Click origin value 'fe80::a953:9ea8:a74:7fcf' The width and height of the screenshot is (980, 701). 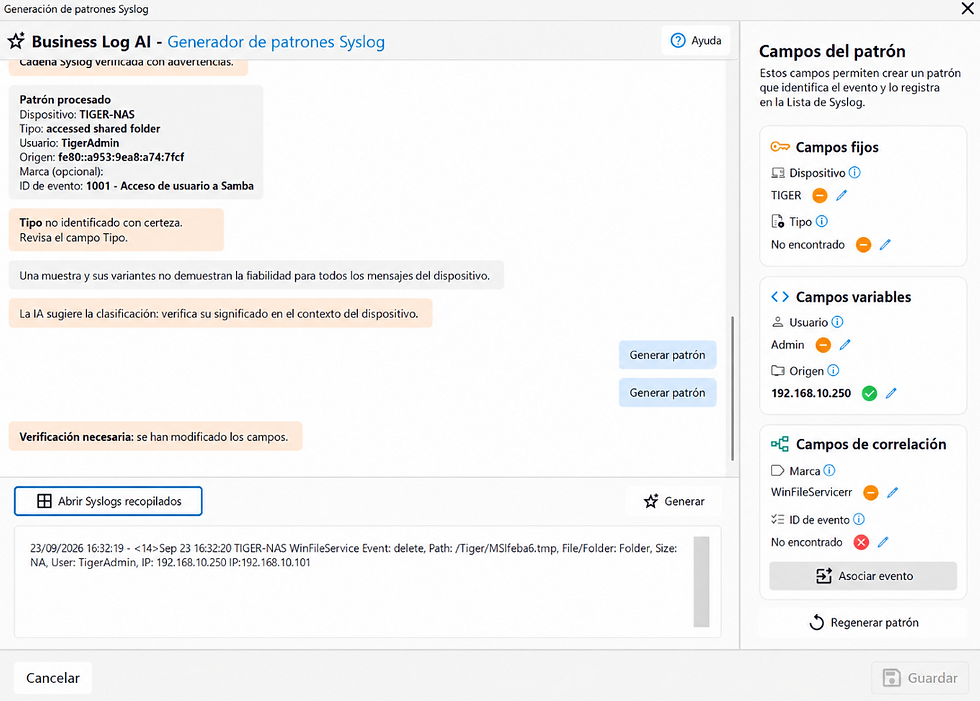[x=121, y=157]
